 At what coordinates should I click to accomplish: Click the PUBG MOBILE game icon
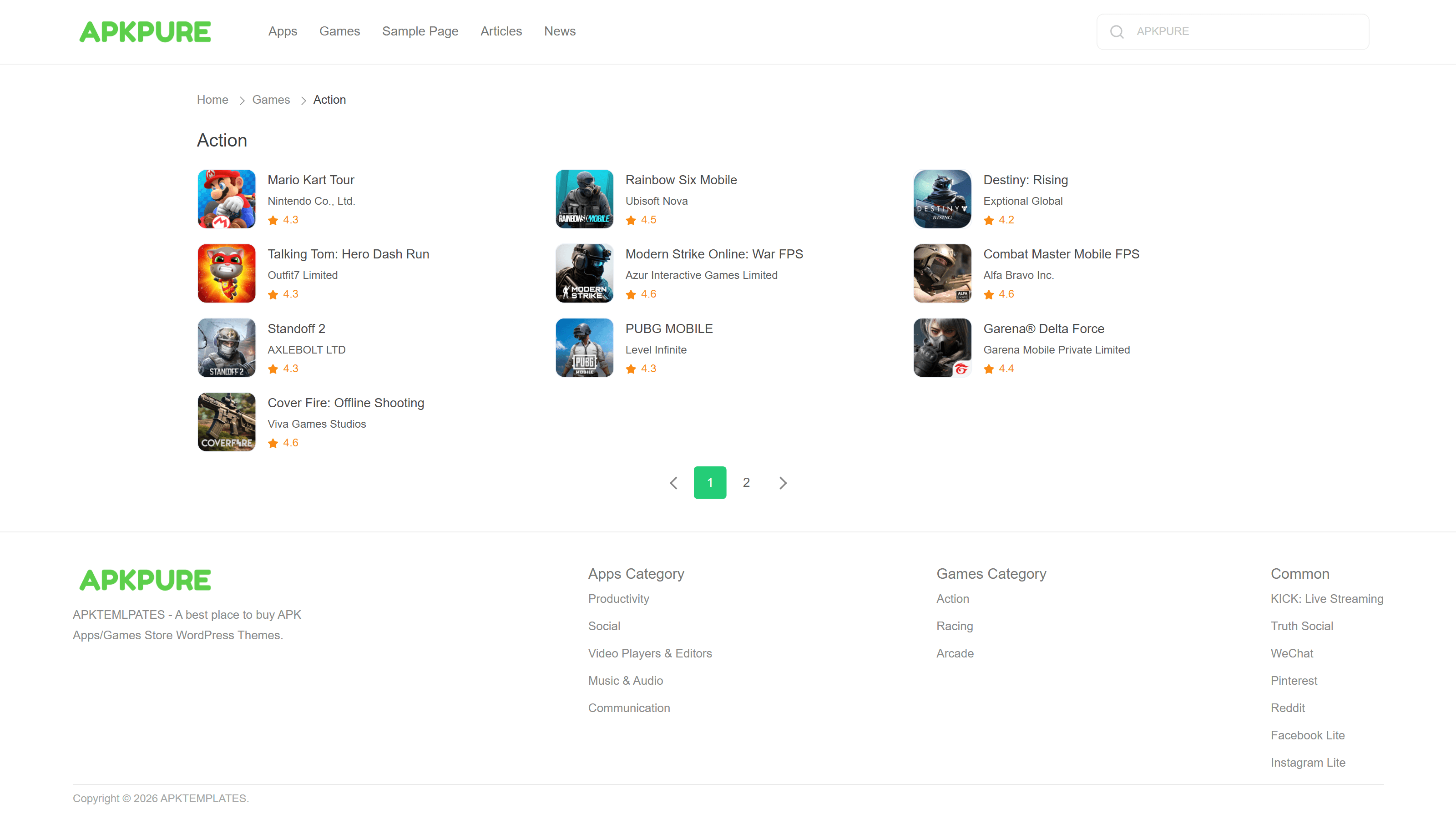click(584, 348)
